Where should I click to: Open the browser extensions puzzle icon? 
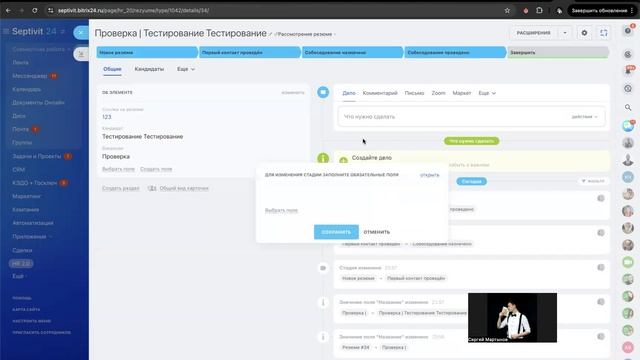pyautogui.click(x=539, y=11)
